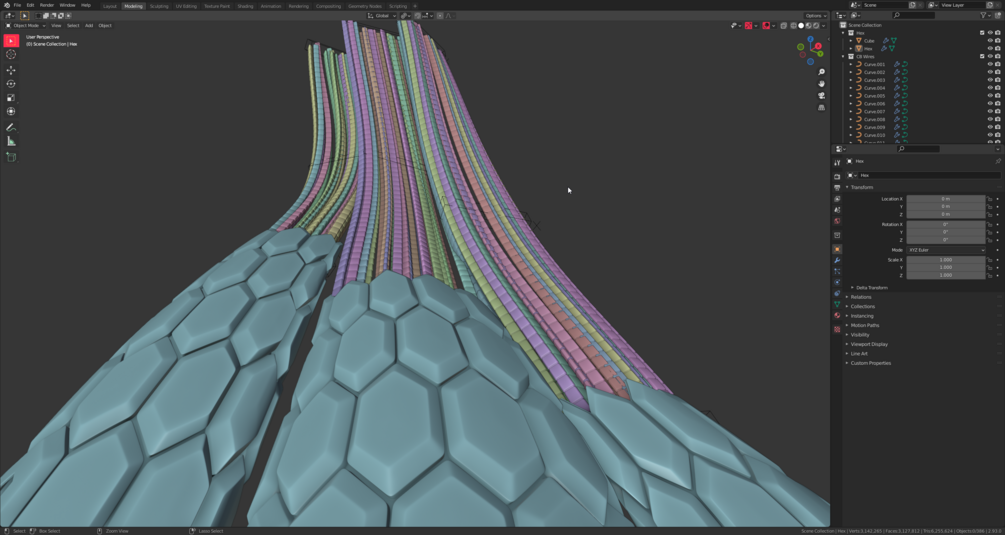Click the Location X value field

946,199
